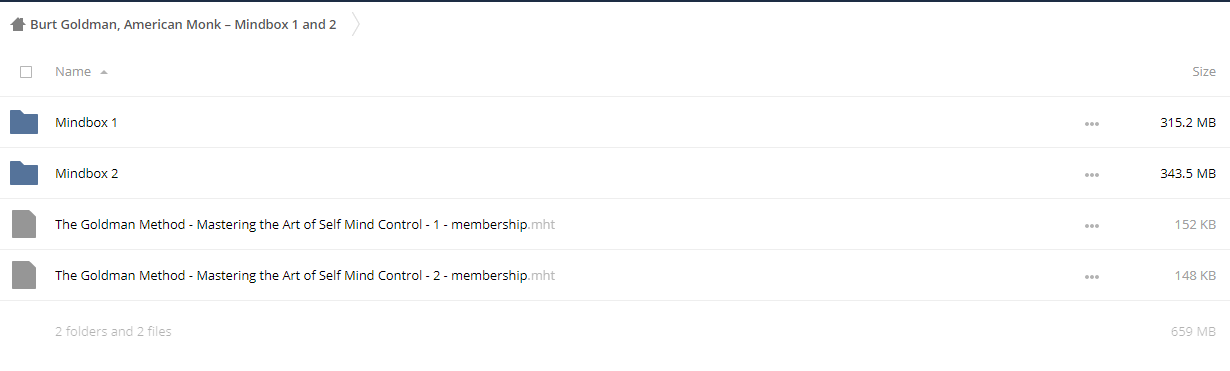This screenshot has width=1230, height=371.
Task: Click the 315.2 MB size of Mindbox 1
Action: click(x=1188, y=123)
